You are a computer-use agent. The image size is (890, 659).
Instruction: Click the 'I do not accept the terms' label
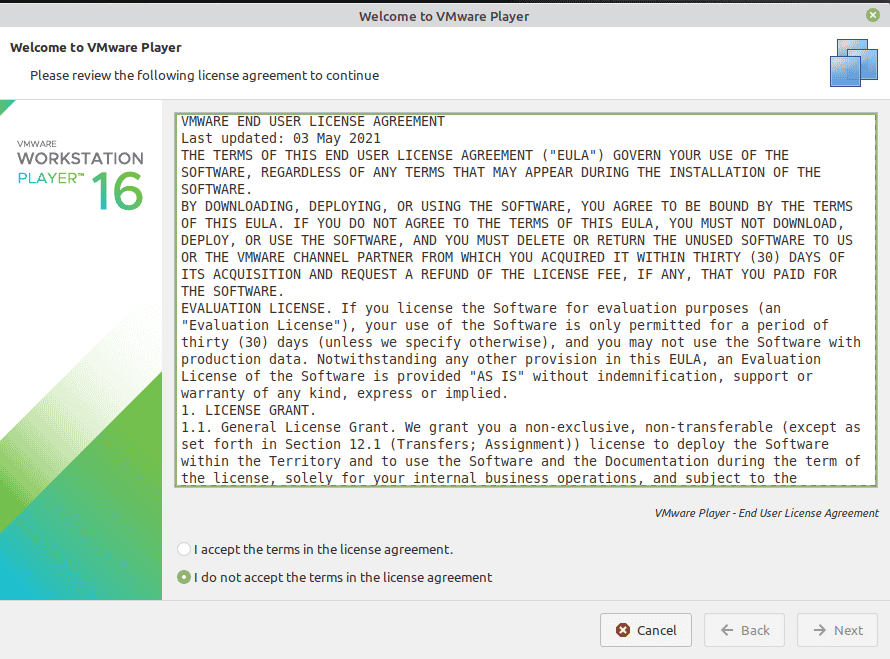point(343,577)
